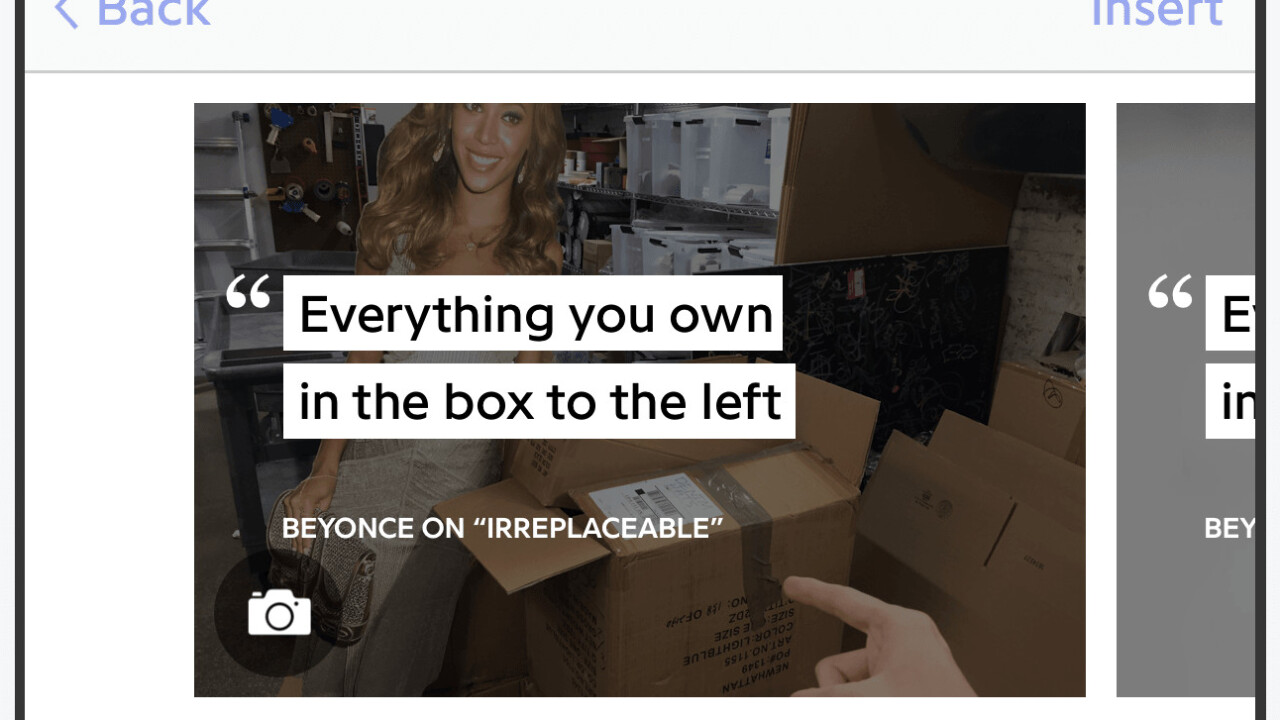Select the first quote card with photo background
This screenshot has height=720, width=1280.
pos(640,400)
